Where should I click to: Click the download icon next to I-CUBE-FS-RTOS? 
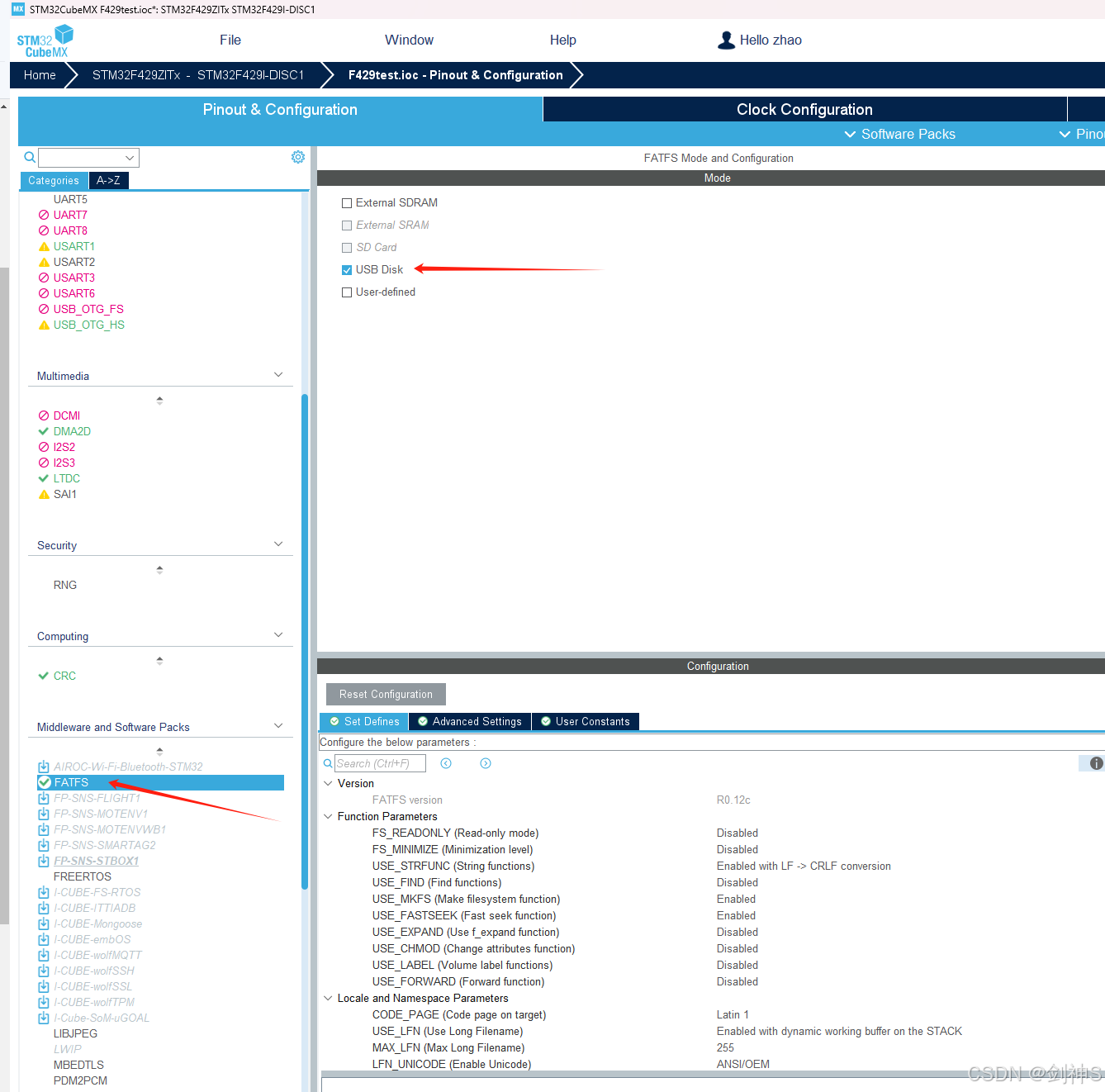[44, 892]
